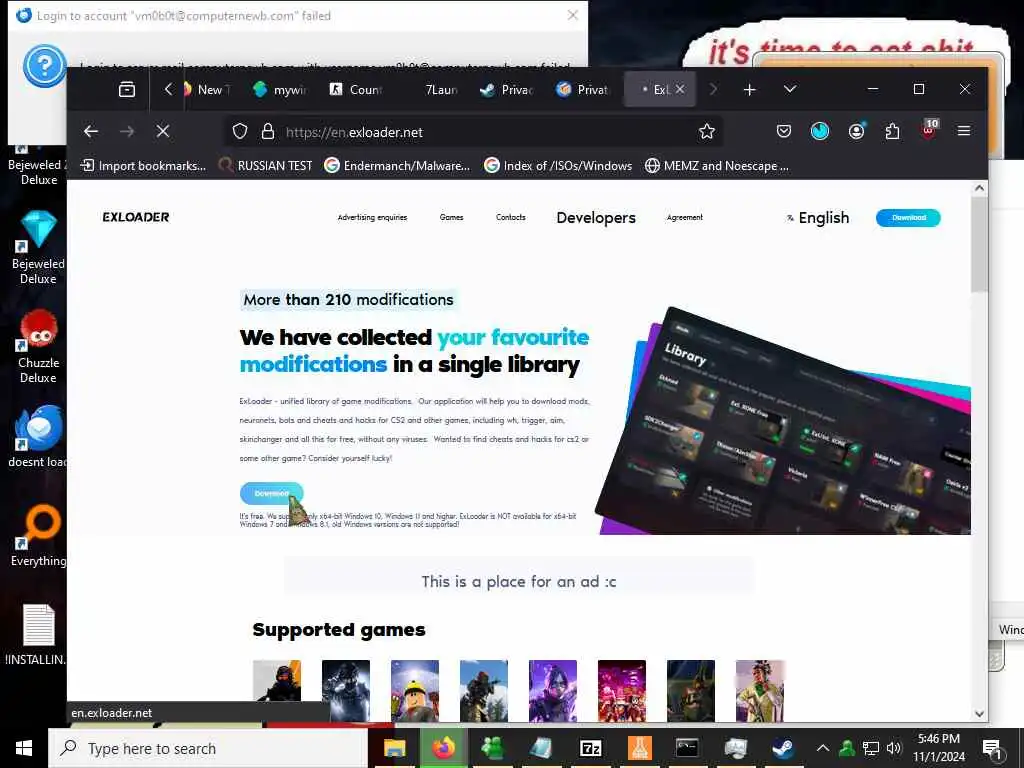Click header Download button
Image resolution: width=1024 pixels, height=768 pixels.
[908, 217]
